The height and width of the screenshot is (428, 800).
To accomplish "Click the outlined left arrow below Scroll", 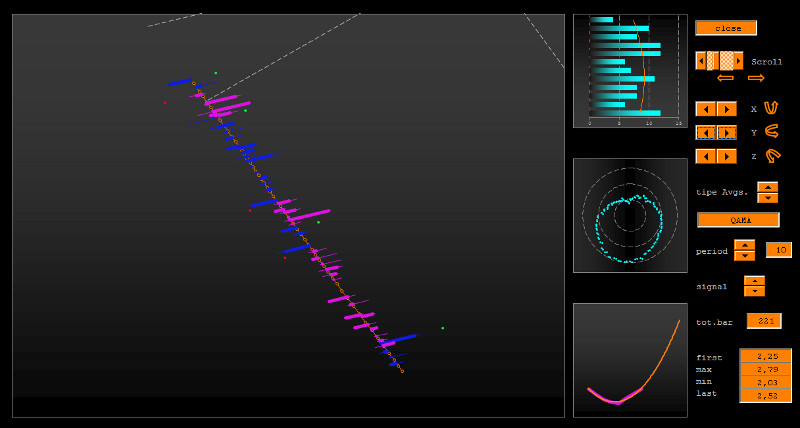I will click(x=726, y=78).
